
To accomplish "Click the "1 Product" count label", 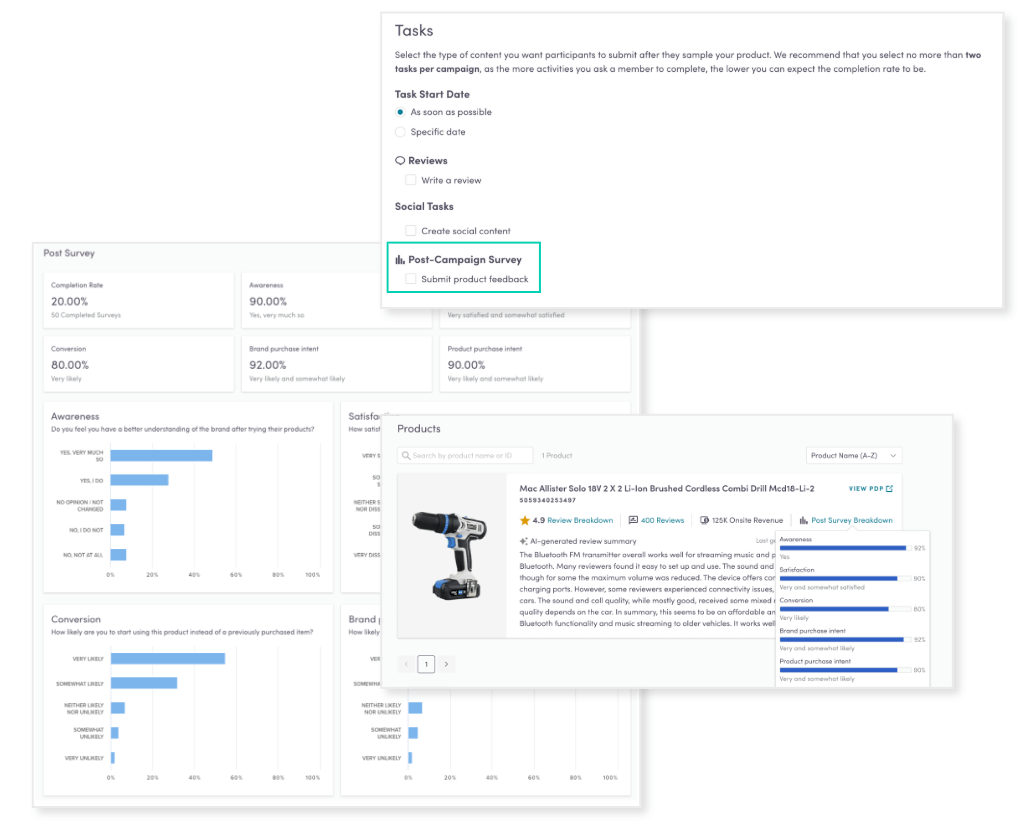I will (557, 455).
